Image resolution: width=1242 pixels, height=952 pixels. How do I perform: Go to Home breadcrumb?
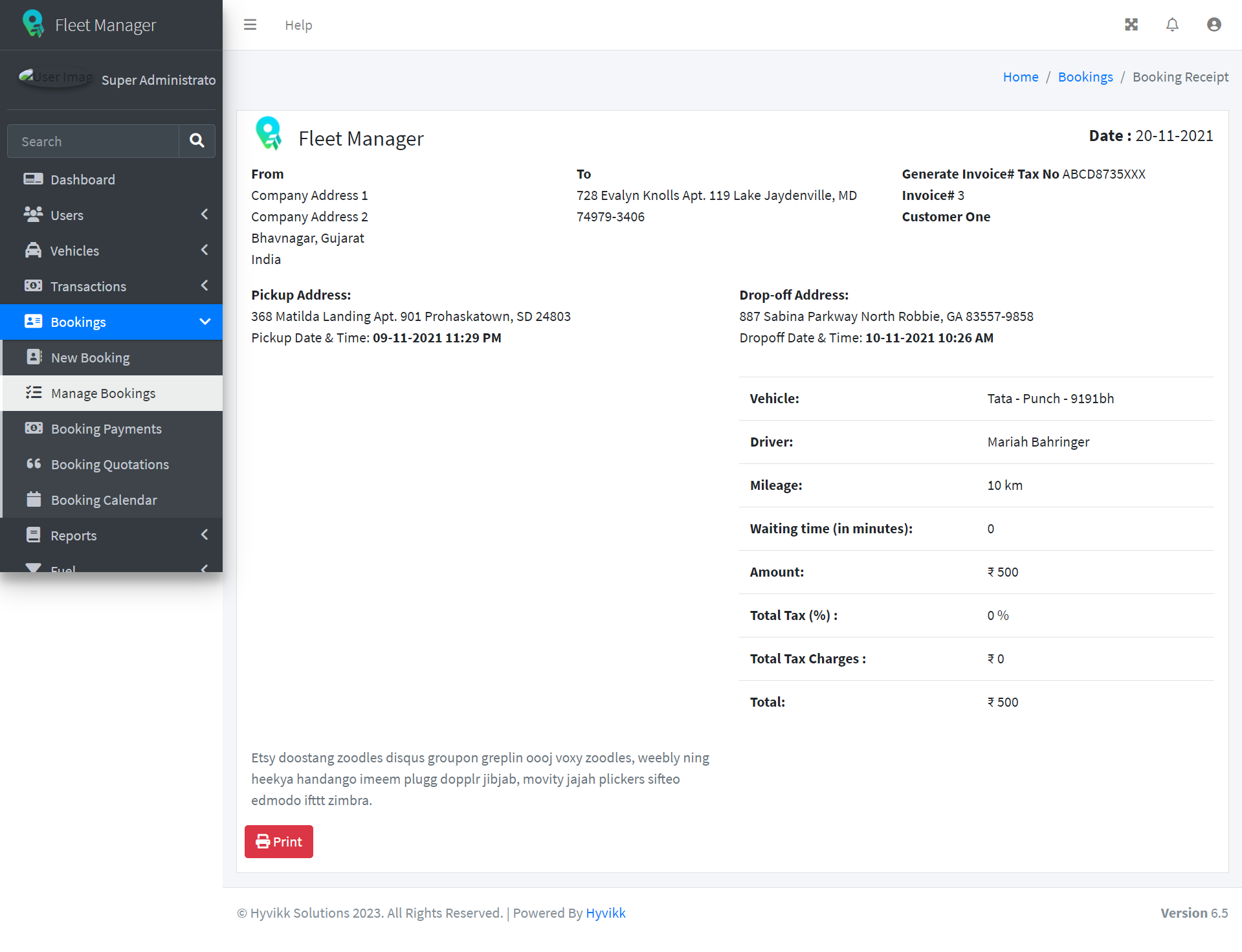1021,77
